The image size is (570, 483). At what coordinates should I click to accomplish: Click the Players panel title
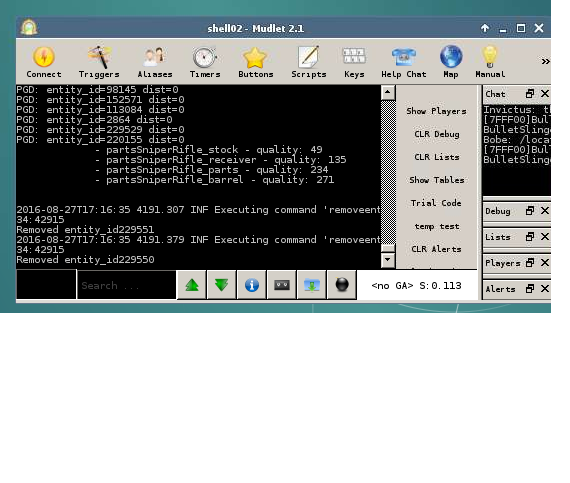503,263
